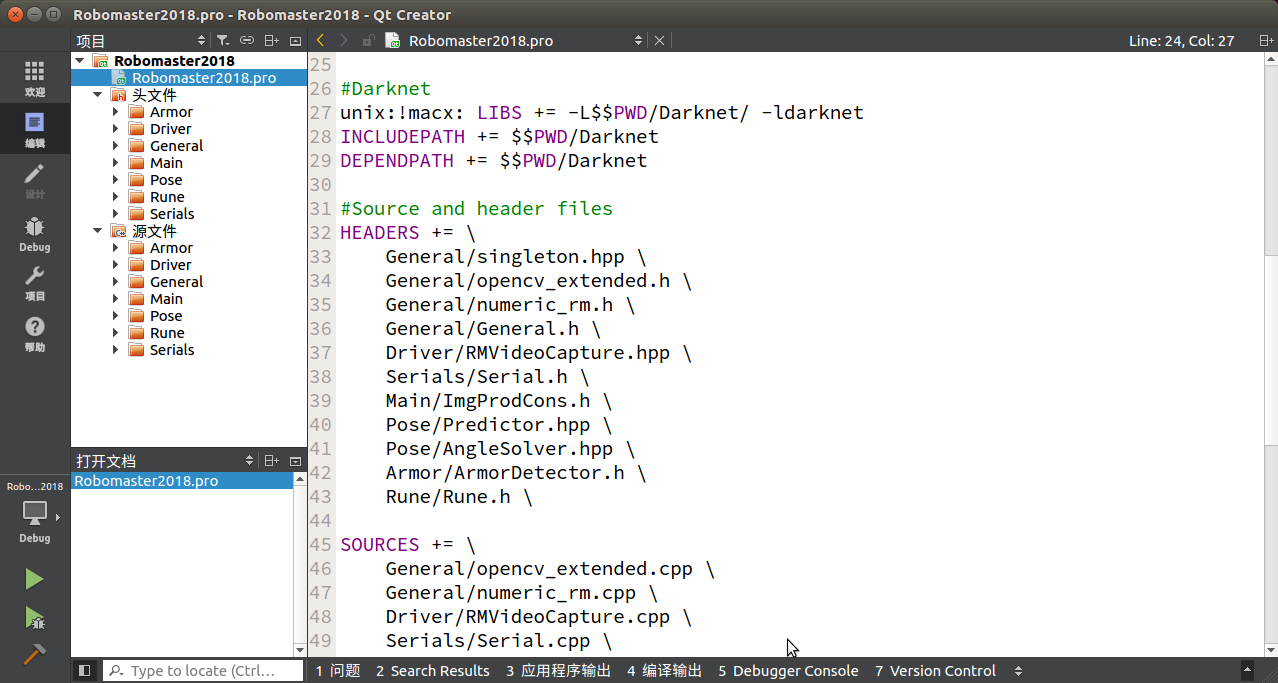1278x683 pixels.
Task: Open the 设计 (Design) mode
Action: coord(35,180)
